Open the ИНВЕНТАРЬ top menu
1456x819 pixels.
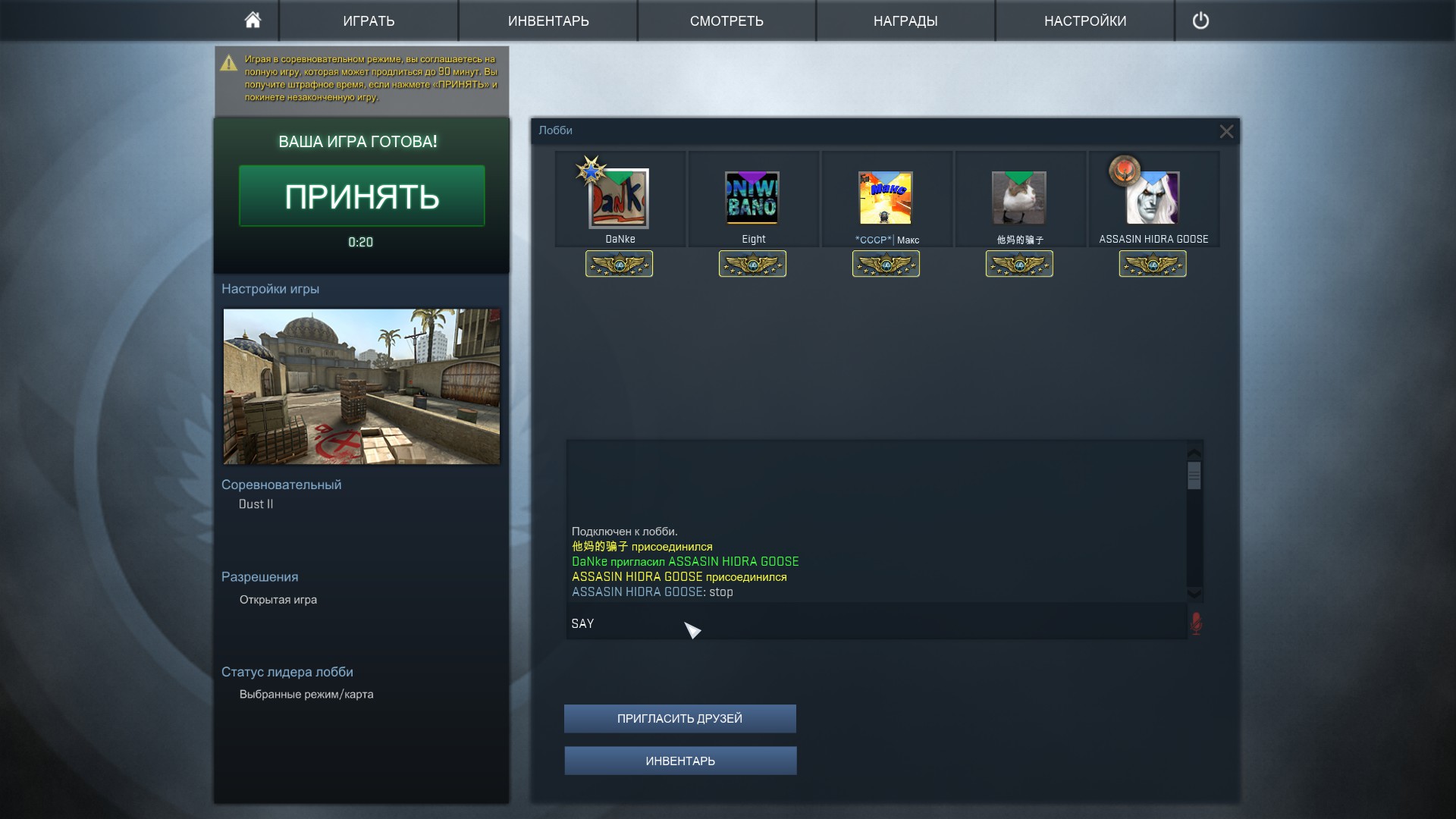548,20
